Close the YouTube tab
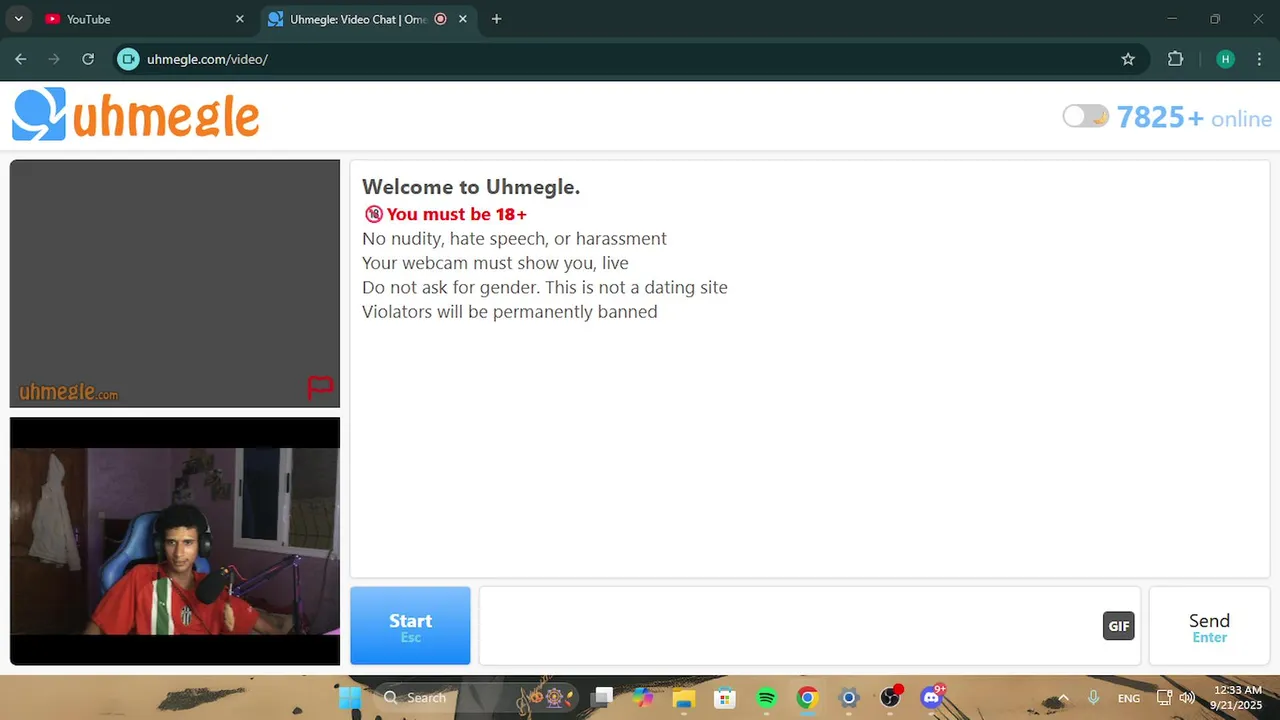Viewport: 1280px width, 720px height. tap(239, 19)
